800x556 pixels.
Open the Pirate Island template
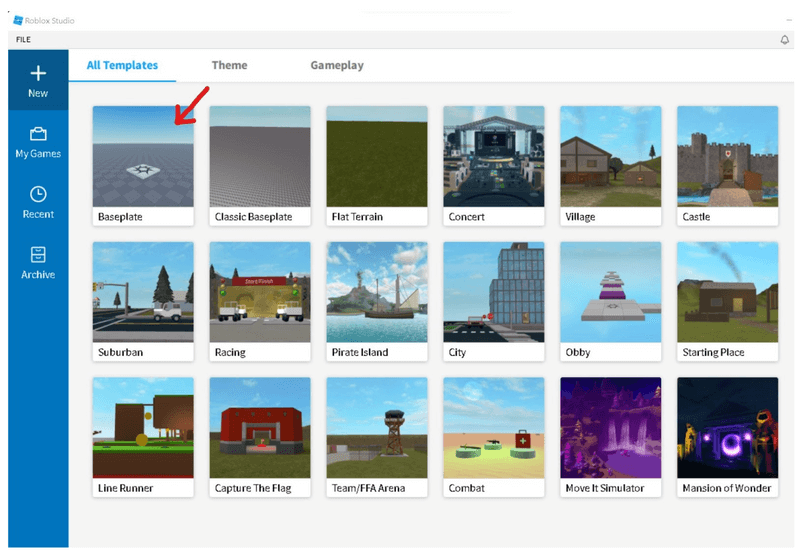coord(377,292)
